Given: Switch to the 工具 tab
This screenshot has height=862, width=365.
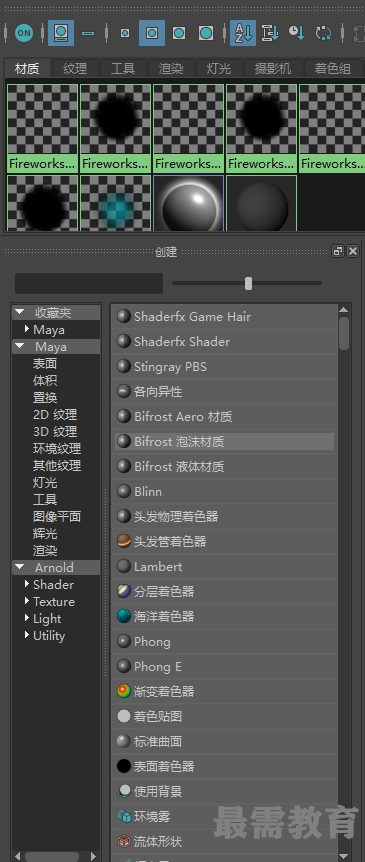Looking at the screenshot, I should pos(123,69).
